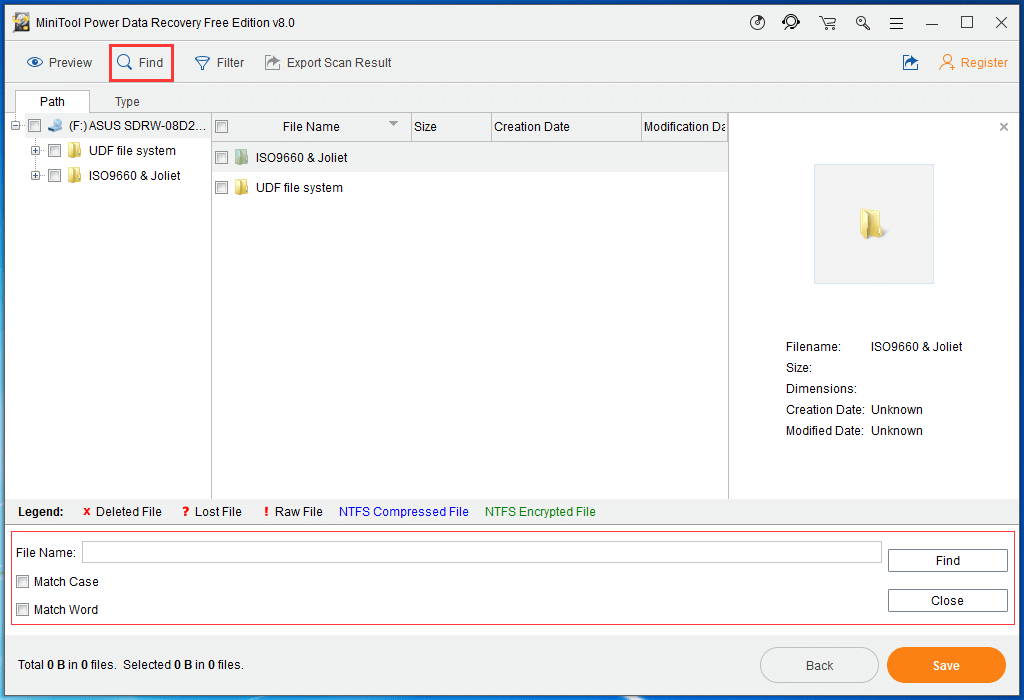This screenshot has width=1024, height=700.
Task: Click the share export icon near Register
Action: click(x=910, y=62)
